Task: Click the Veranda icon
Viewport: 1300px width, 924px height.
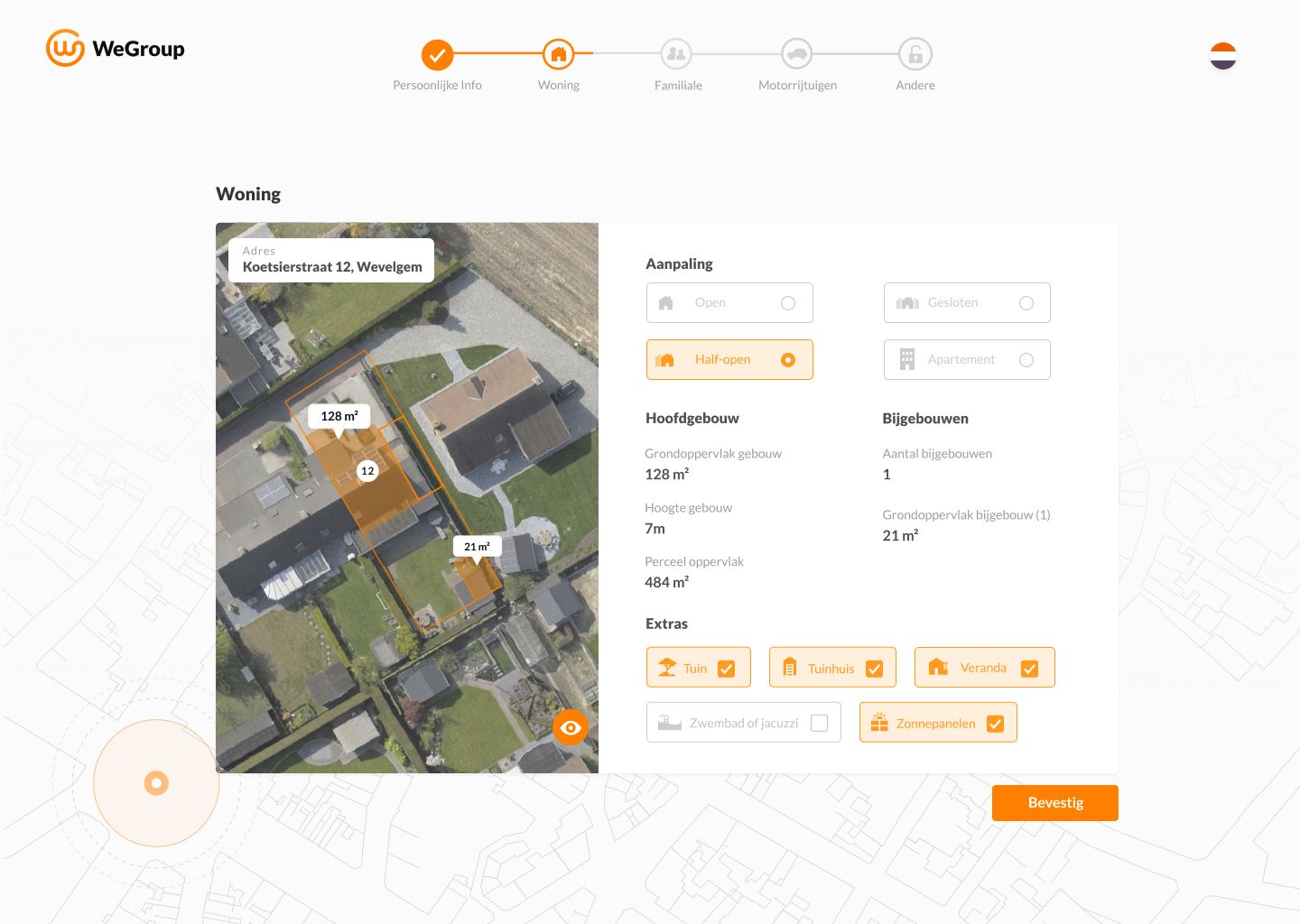Action: tap(938, 667)
